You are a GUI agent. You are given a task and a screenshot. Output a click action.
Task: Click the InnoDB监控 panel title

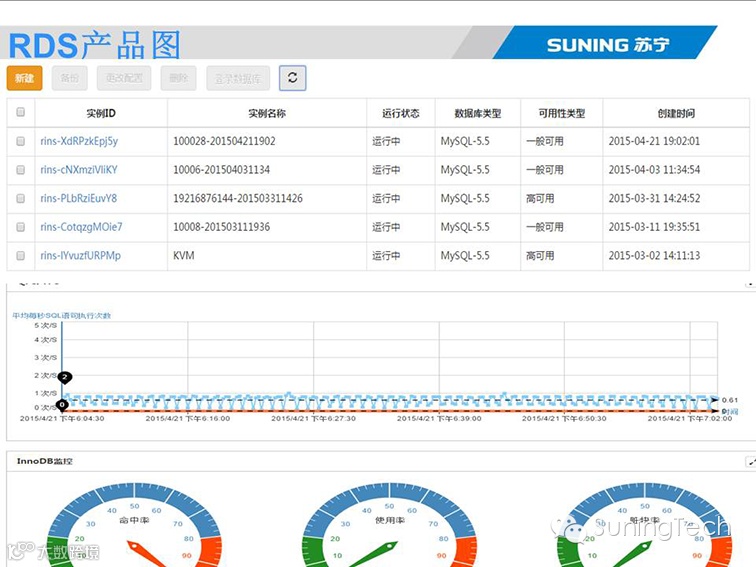44,461
